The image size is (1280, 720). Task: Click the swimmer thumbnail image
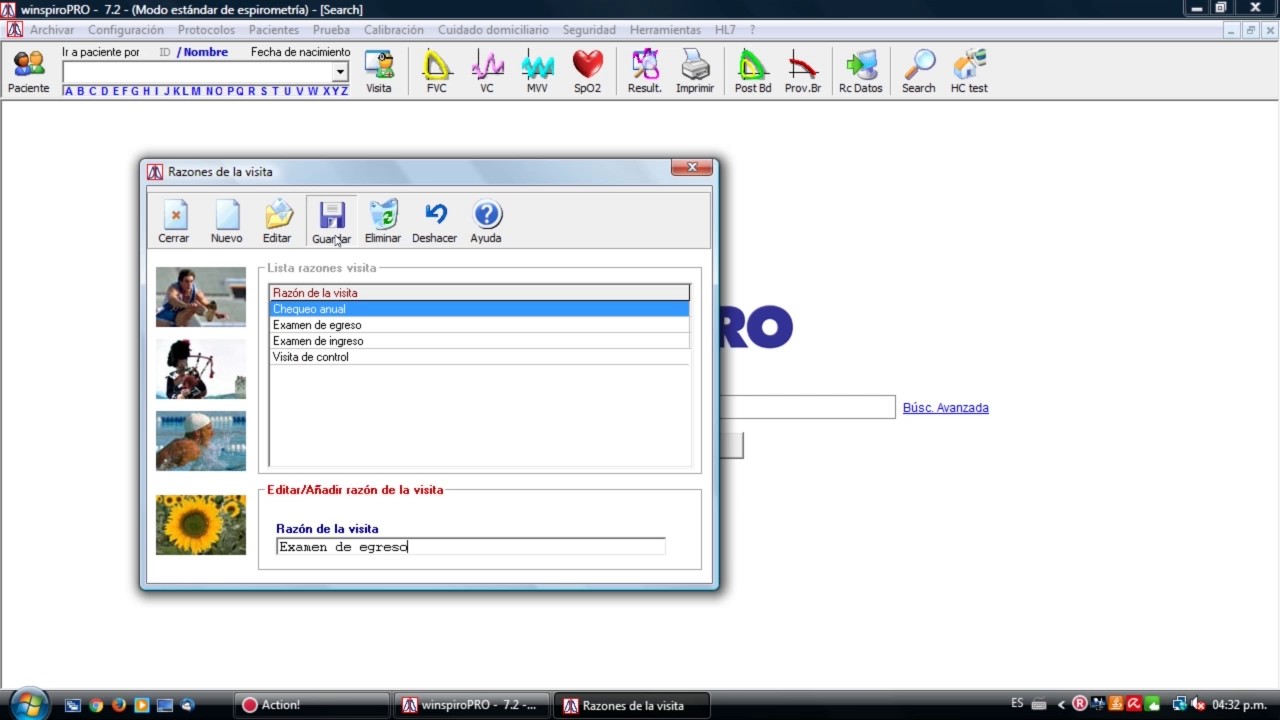(x=201, y=441)
